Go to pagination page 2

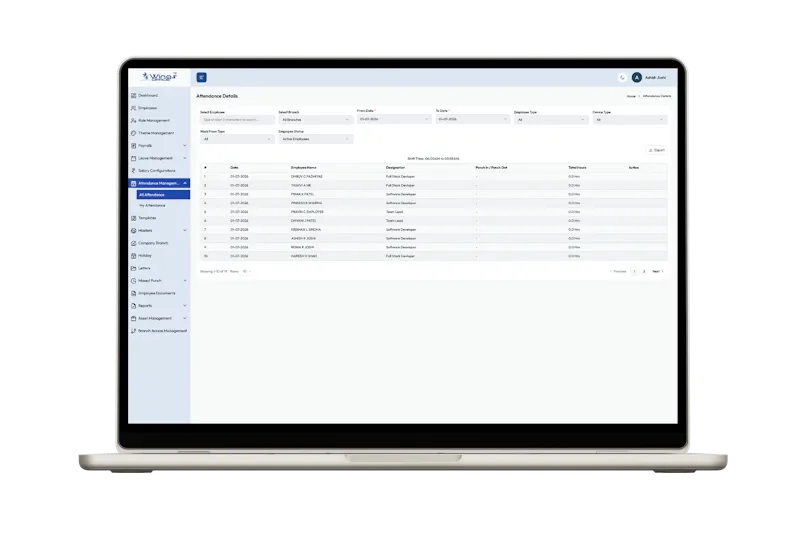point(644,271)
